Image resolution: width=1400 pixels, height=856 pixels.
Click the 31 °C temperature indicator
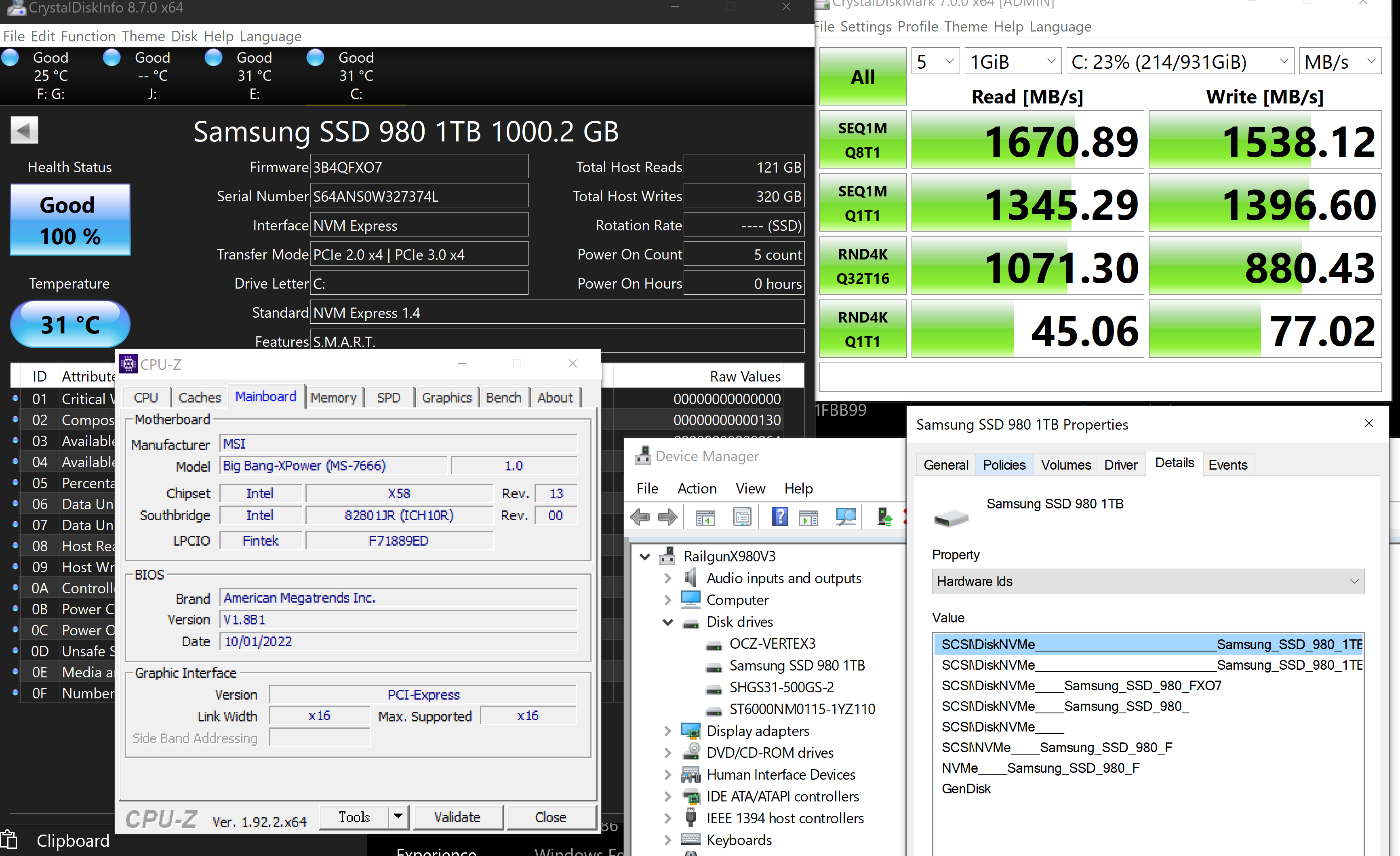pyautogui.click(x=70, y=323)
